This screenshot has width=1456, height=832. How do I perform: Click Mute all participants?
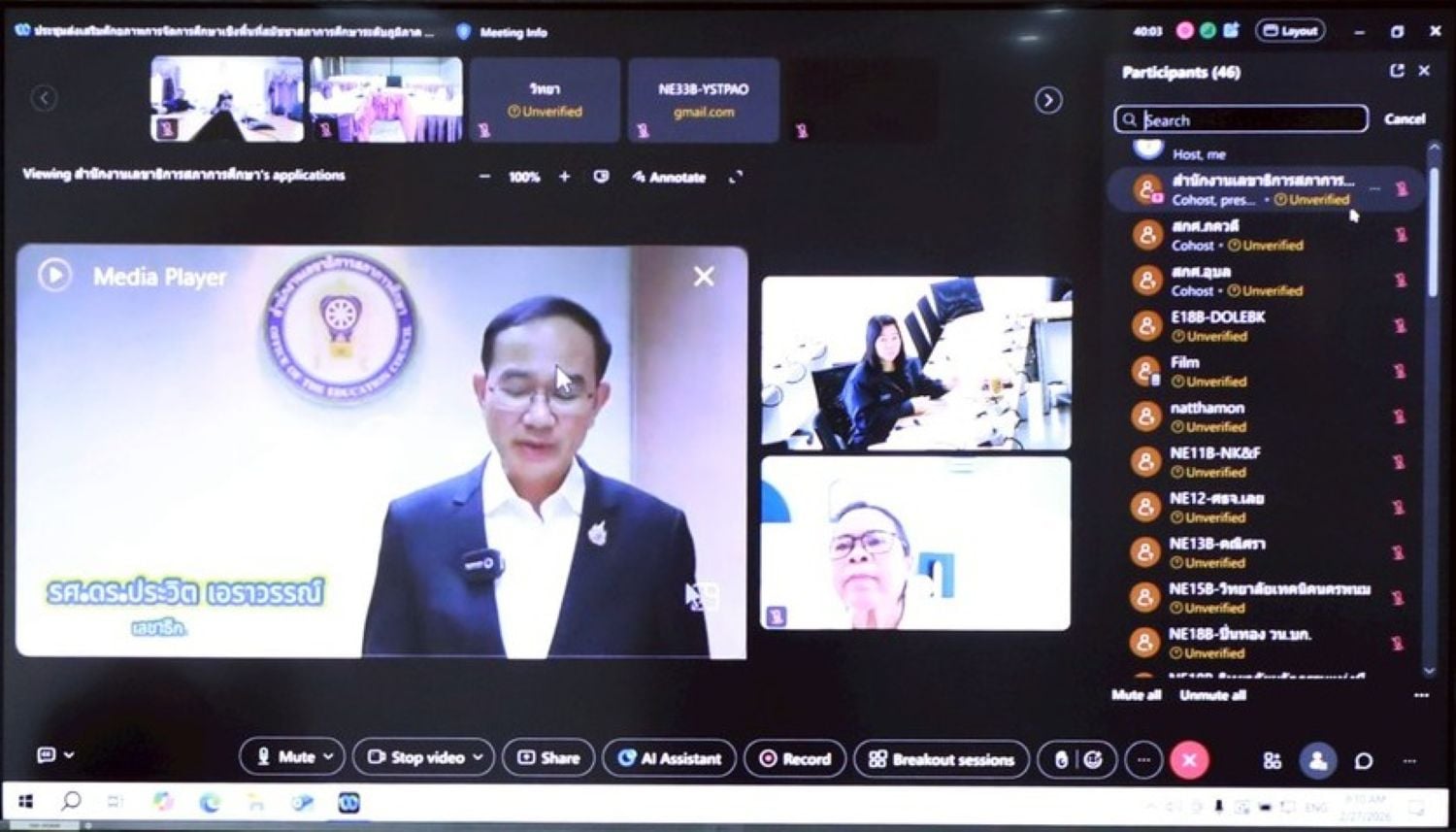pyautogui.click(x=1136, y=695)
